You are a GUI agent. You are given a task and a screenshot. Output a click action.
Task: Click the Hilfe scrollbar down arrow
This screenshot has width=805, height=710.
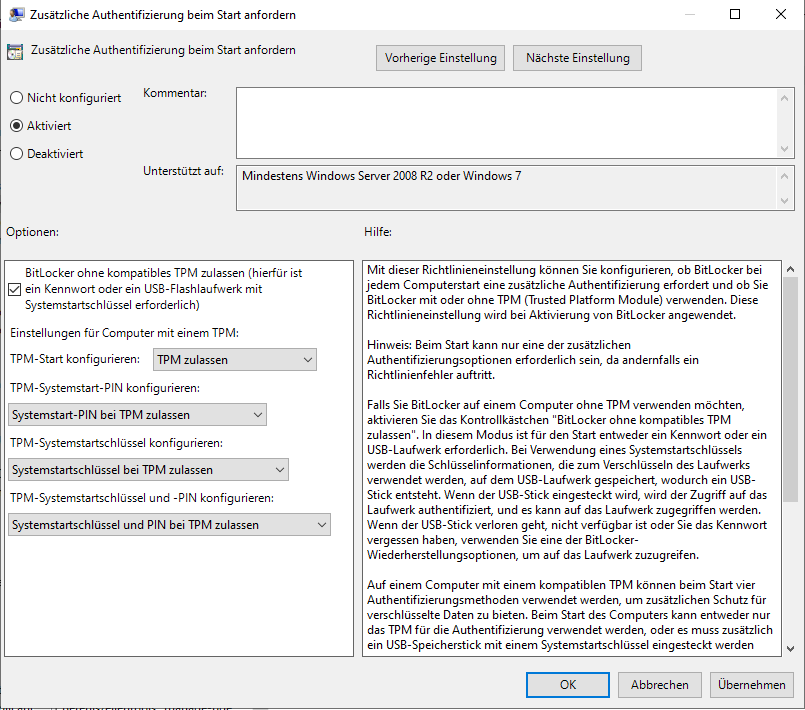(790, 649)
